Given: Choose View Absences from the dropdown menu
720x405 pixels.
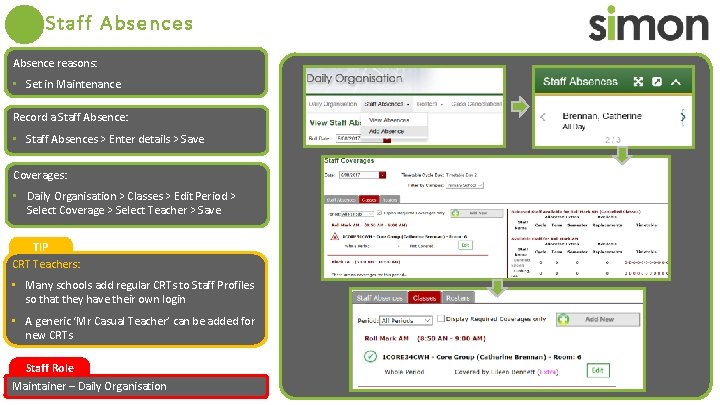Looking at the screenshot, I should pos(389,120).
